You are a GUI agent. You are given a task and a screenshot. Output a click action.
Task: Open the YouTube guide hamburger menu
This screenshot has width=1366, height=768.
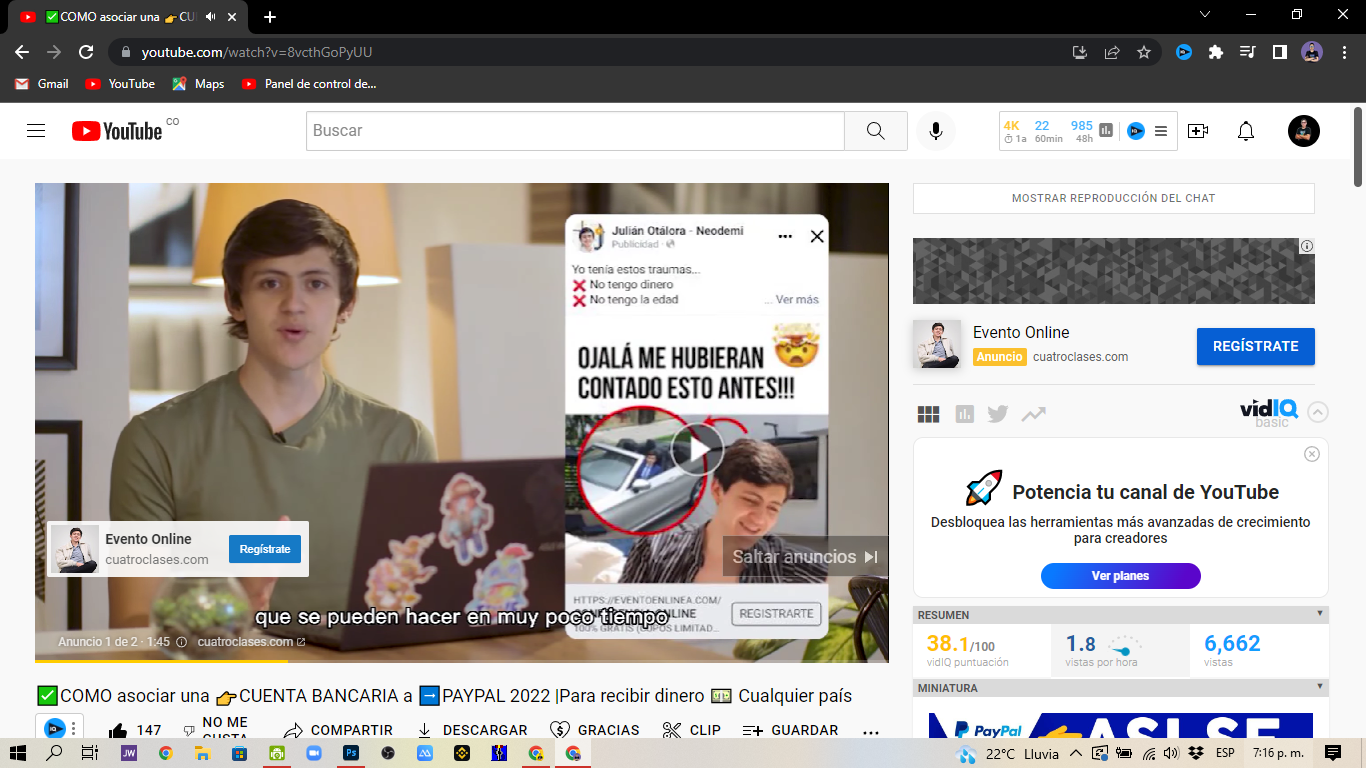click(36, 131)
